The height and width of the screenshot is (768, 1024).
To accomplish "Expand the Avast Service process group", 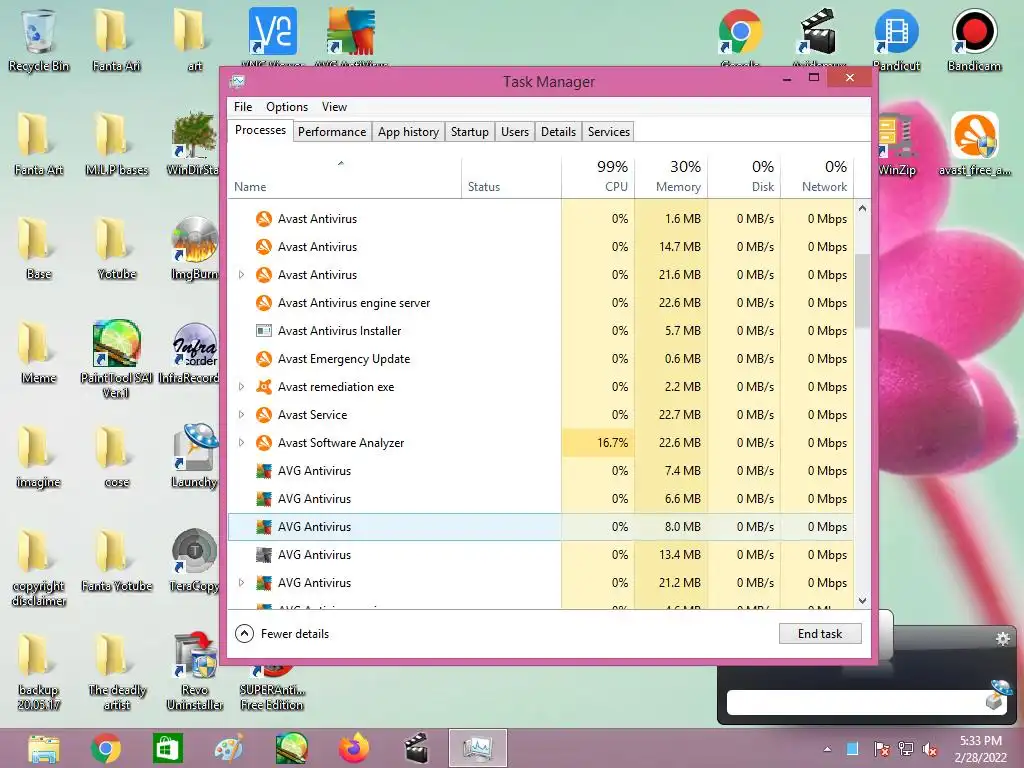I will click(x=241, y=415).
